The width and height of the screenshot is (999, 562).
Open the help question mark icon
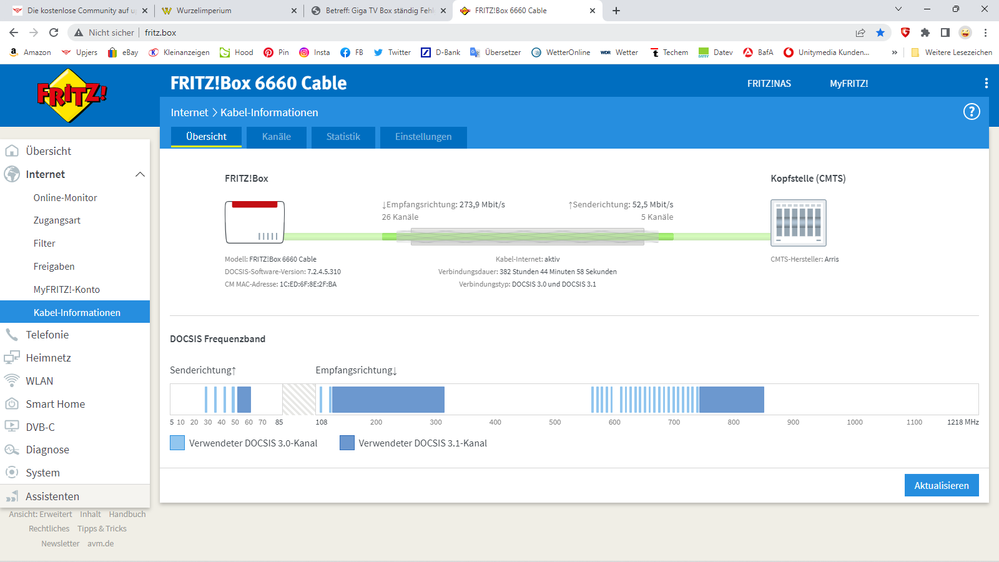tap(971, 112)
